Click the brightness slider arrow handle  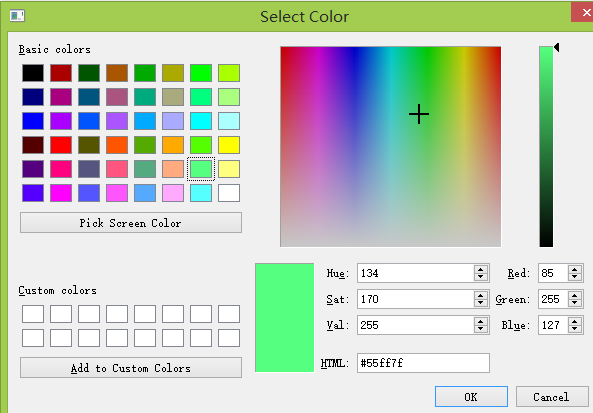pyautogui.click(x=556, y=47)
